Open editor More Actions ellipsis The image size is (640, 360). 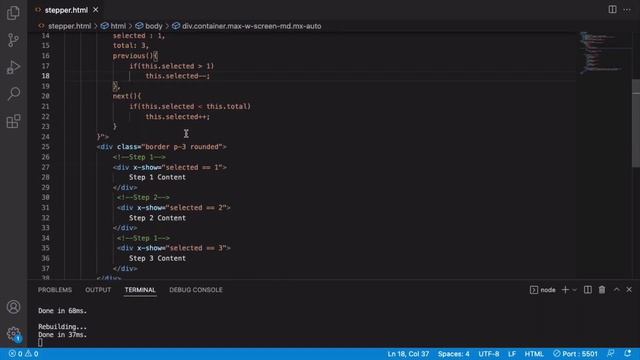point(627,10)
